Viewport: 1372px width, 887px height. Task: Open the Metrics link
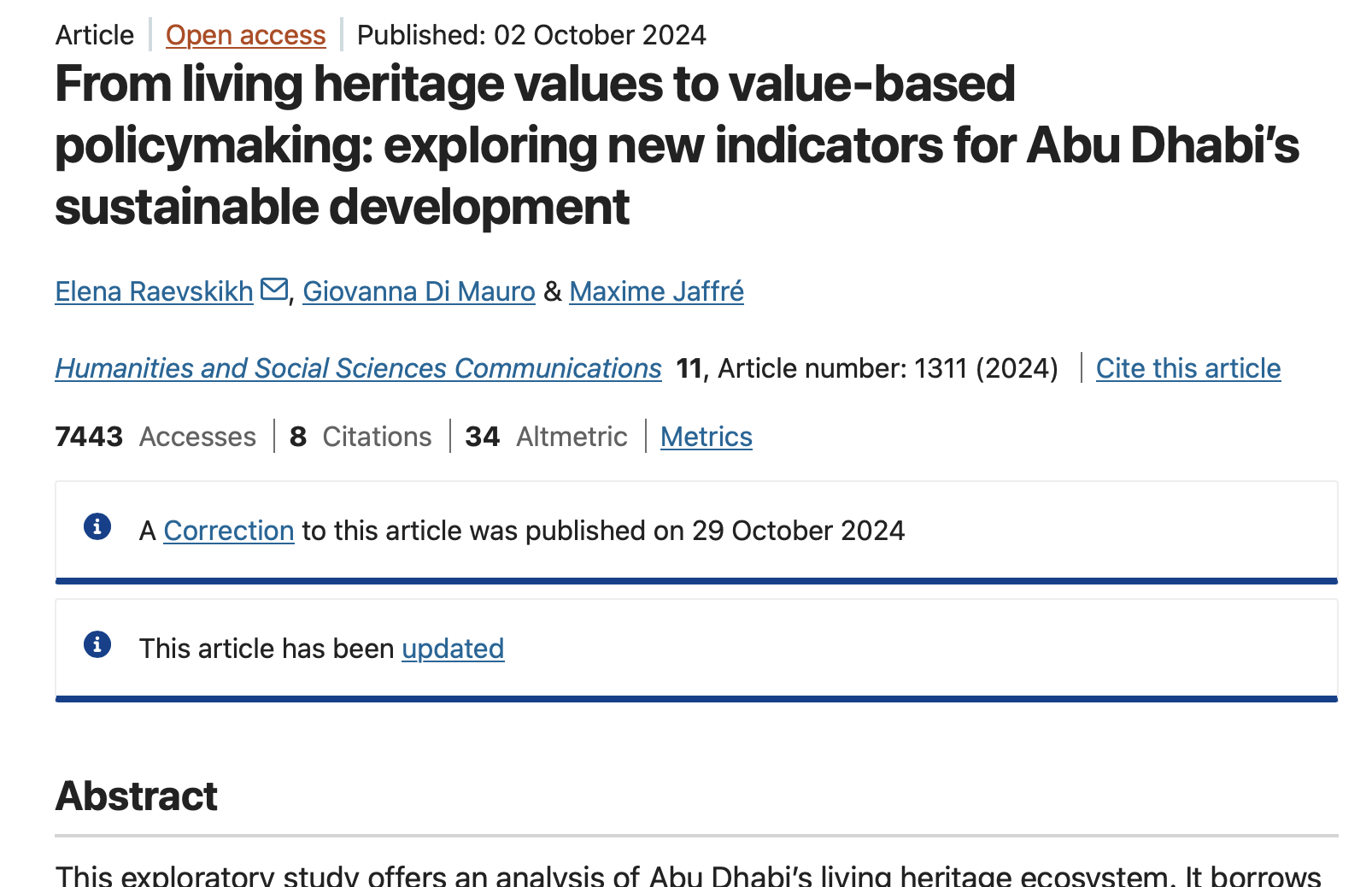click(706, 437)
